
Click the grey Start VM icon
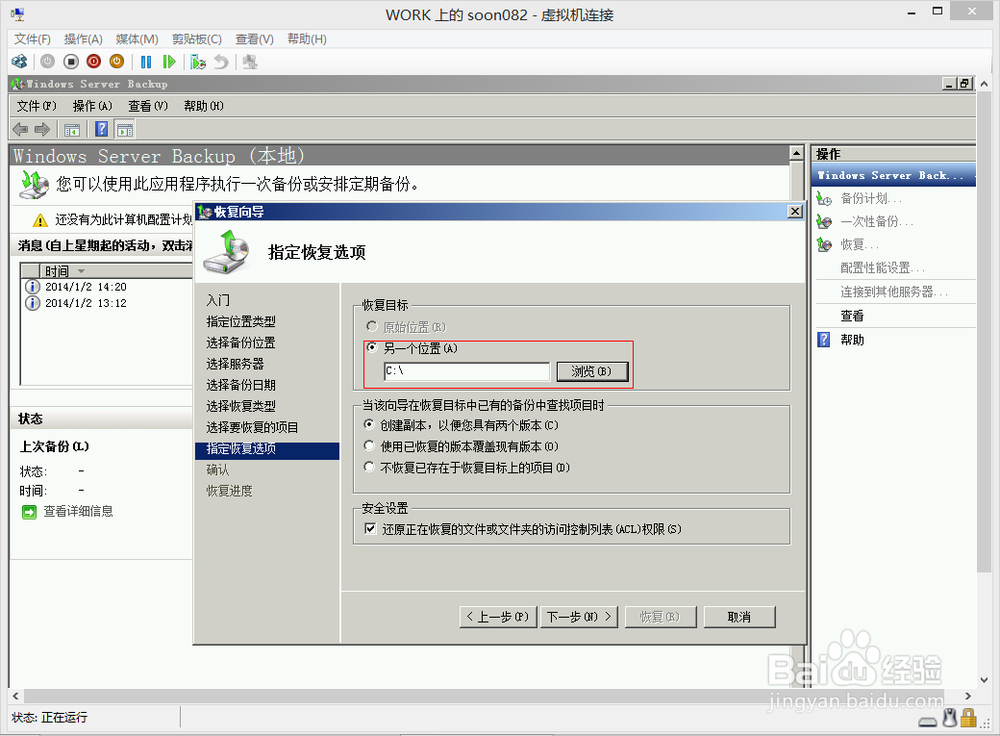pyautogui.click(x=48, y=62)
